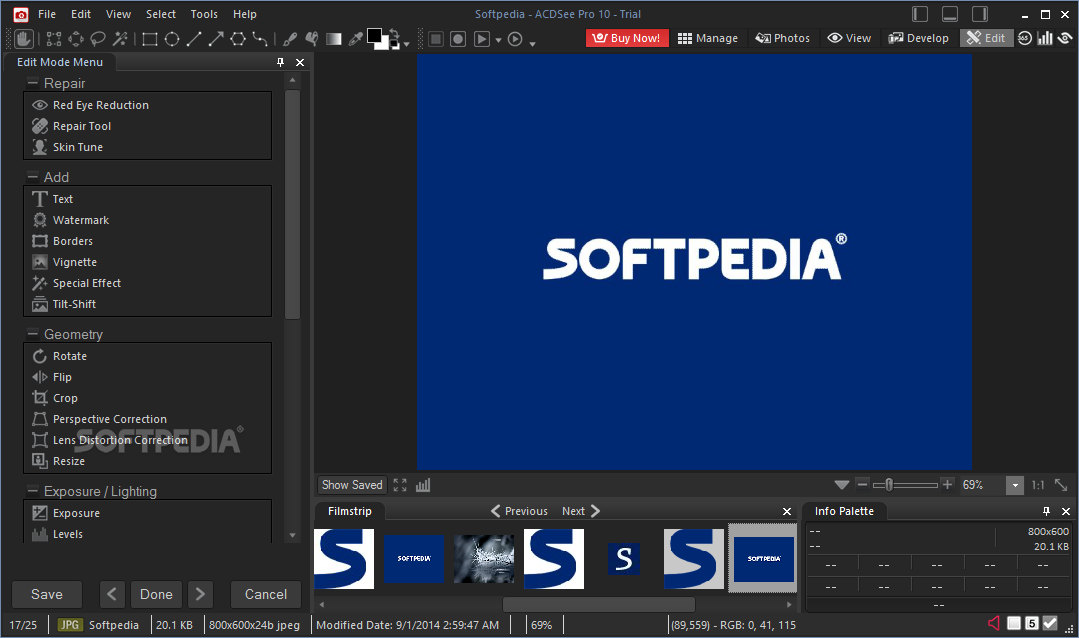The width and height of the screenshot is (1079, 638).
Task: Click the Show Saved button
Action: (x=352, y=485)
